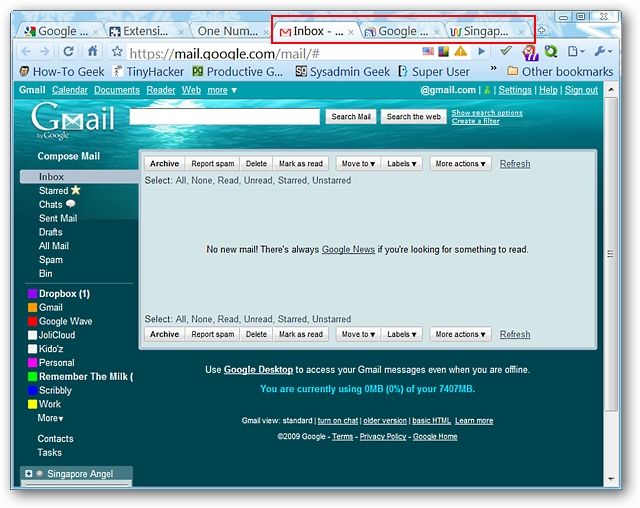
Task: Switch to the Singap... tab
Action: (487, 31)
